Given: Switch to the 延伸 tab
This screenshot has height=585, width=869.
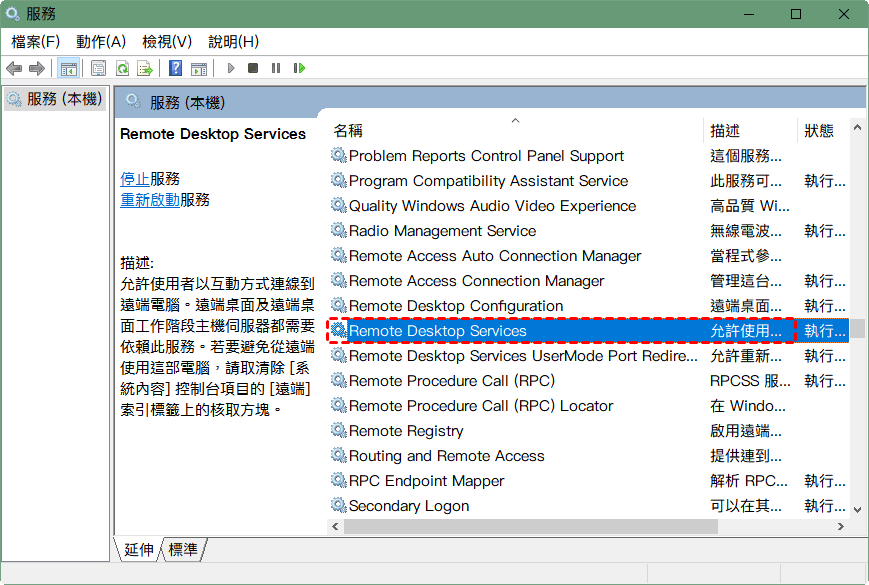Looking at the screenshot, I should (x=139, y=550).
